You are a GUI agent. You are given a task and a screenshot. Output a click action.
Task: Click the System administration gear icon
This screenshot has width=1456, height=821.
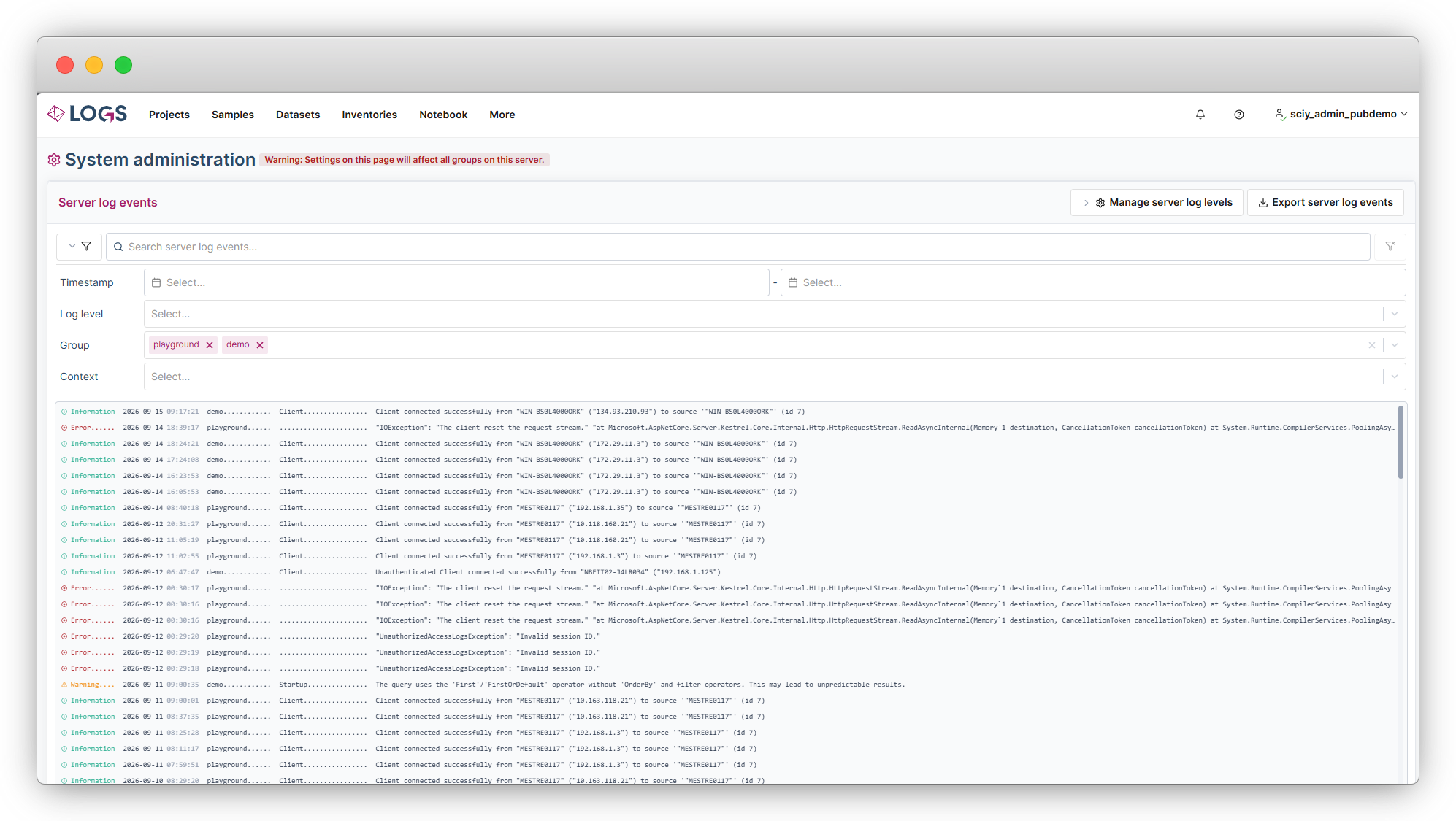pyautogui.click(x=54, y=160)
